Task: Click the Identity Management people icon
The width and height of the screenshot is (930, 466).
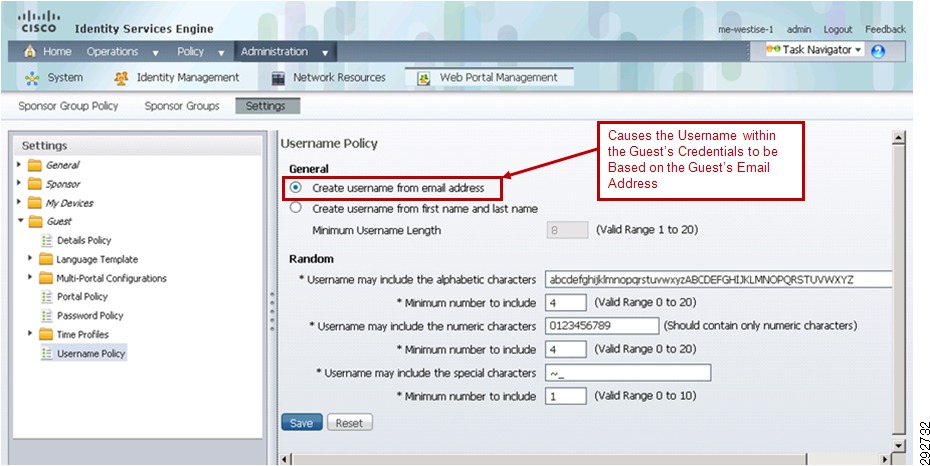Action: (122, 78)
